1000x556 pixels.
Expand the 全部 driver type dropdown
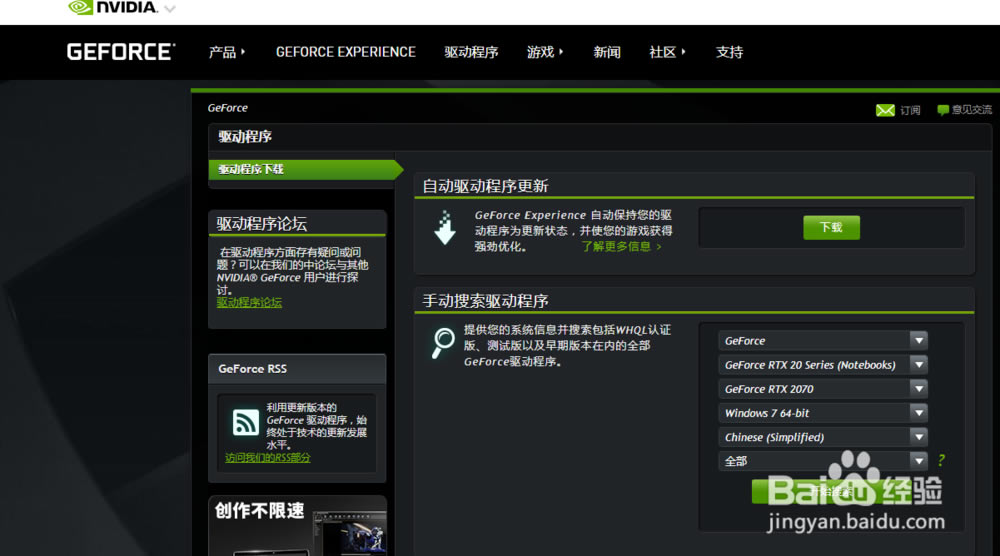[823, 461]
